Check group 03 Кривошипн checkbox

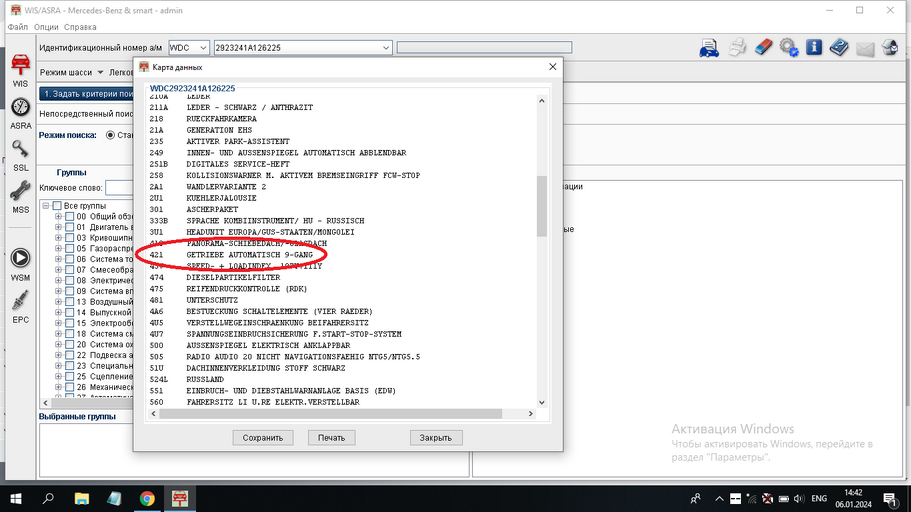coord(70,238)
